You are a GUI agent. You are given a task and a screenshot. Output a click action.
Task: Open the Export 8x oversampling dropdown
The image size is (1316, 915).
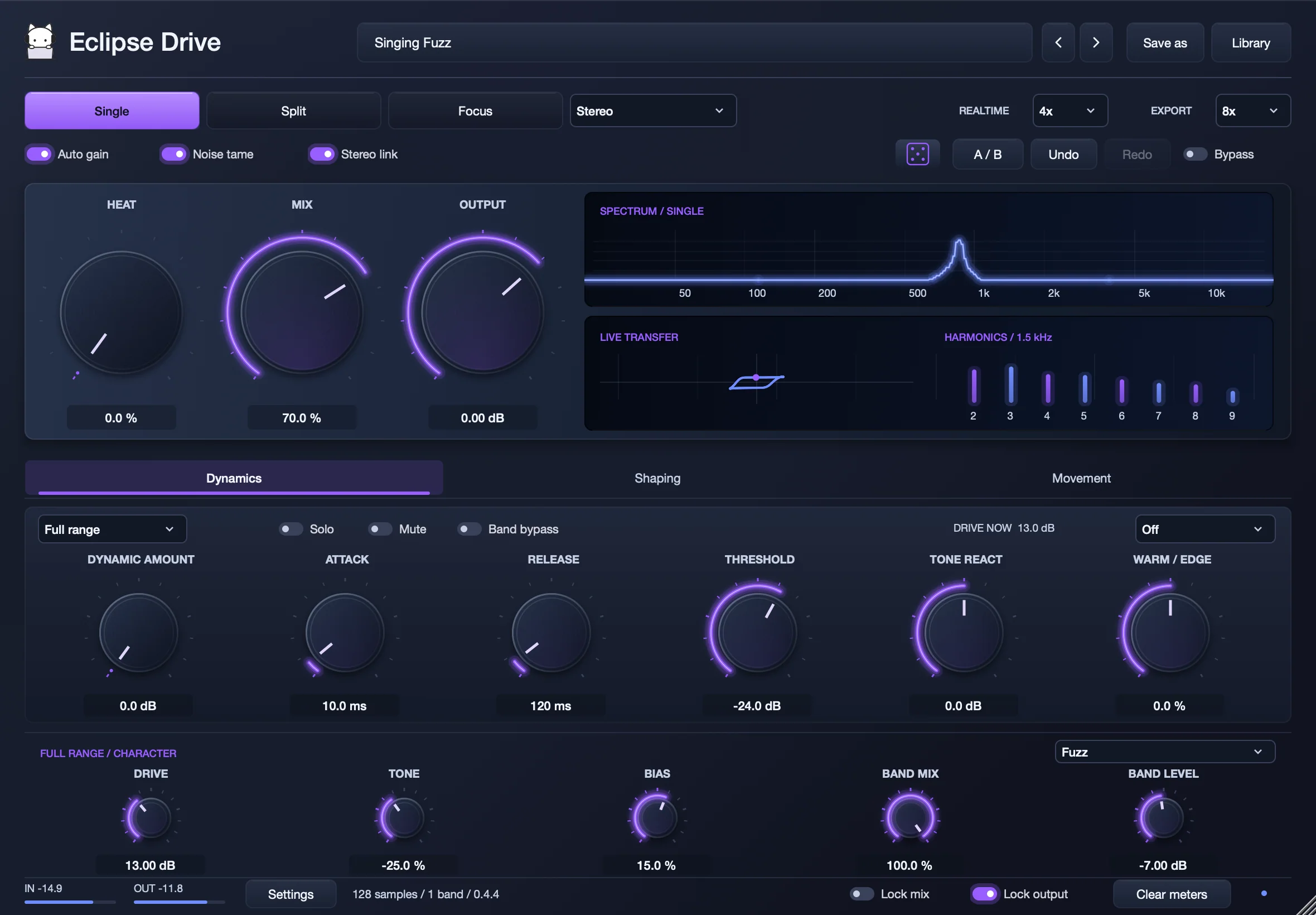click(1252, 110)
